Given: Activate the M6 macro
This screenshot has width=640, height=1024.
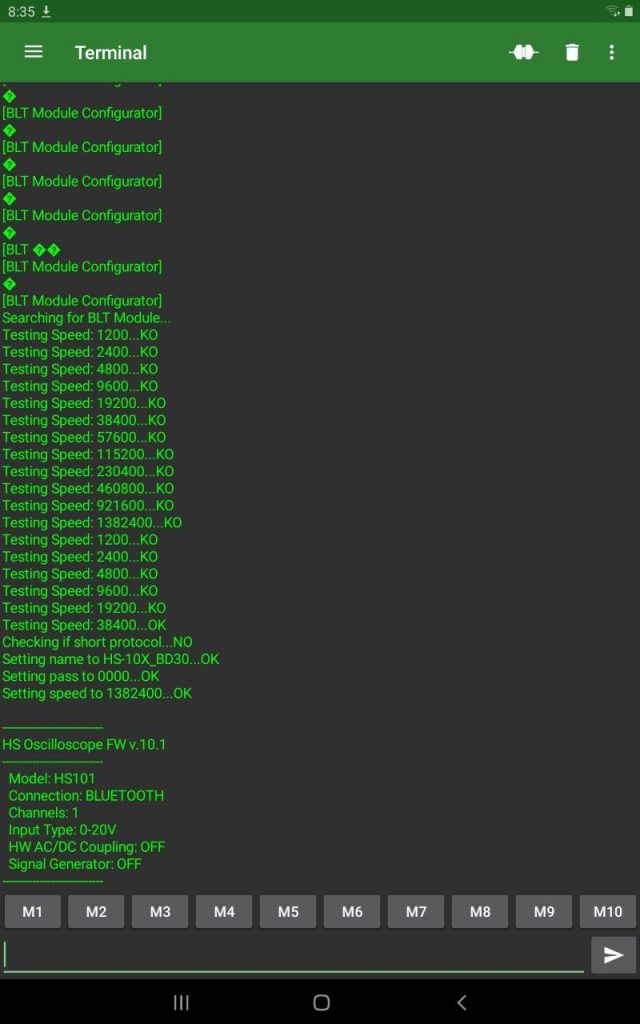Looking at the screenshot, I should pyautogui.click(x=352, y=912).
